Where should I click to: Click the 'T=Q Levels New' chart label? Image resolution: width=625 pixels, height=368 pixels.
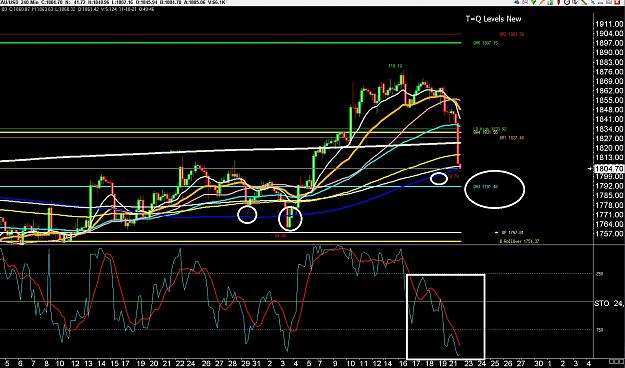[x=493, y=19]
